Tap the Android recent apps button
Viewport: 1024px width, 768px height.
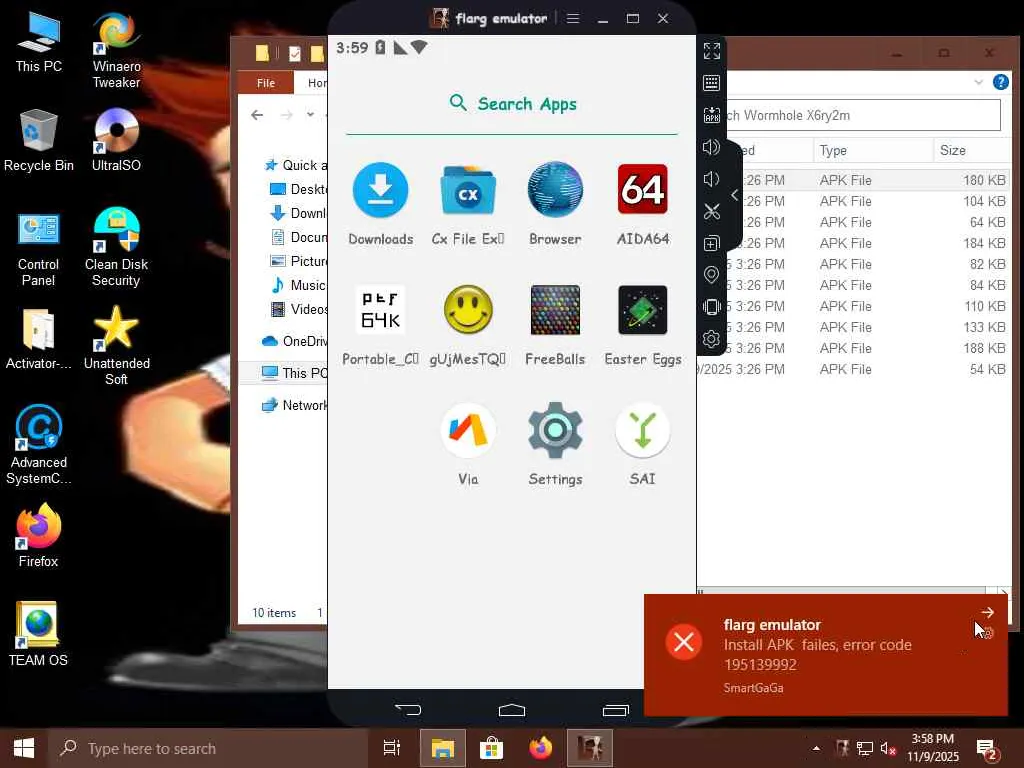click(x=616, y=710)
